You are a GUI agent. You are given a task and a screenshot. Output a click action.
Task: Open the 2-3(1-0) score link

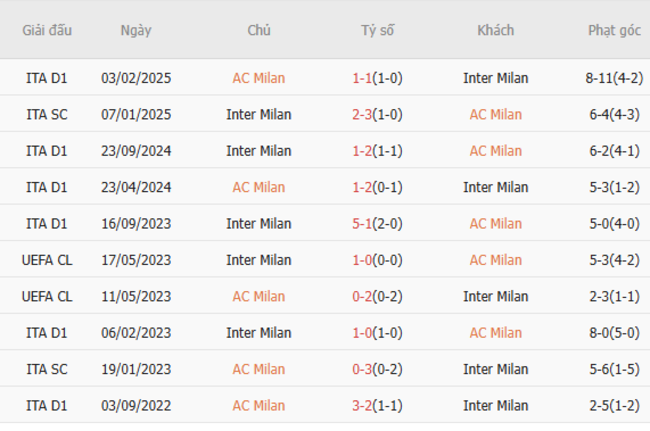pyautogui.click(x=377, y=114)
